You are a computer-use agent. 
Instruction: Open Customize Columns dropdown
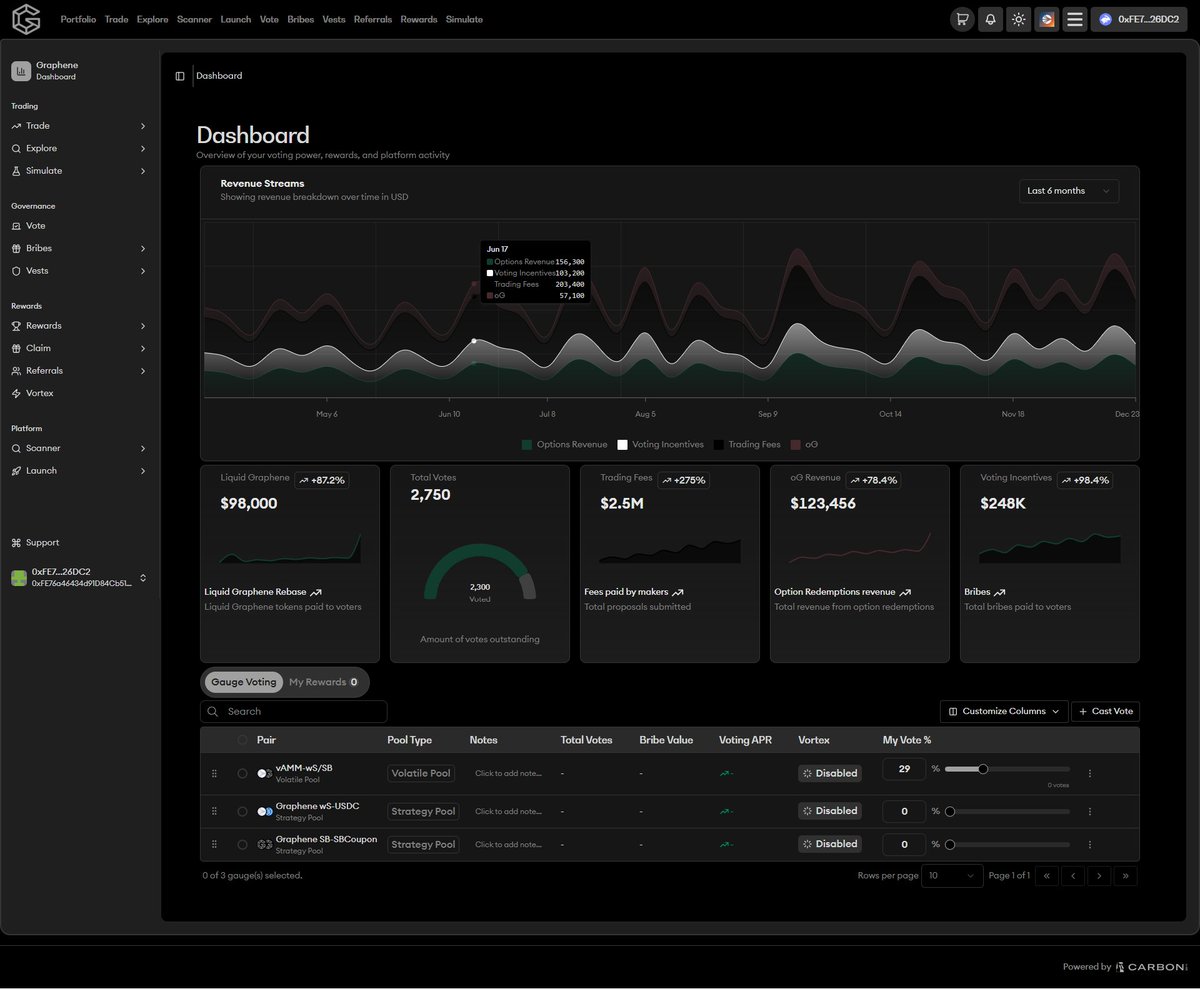[1004, 711]
